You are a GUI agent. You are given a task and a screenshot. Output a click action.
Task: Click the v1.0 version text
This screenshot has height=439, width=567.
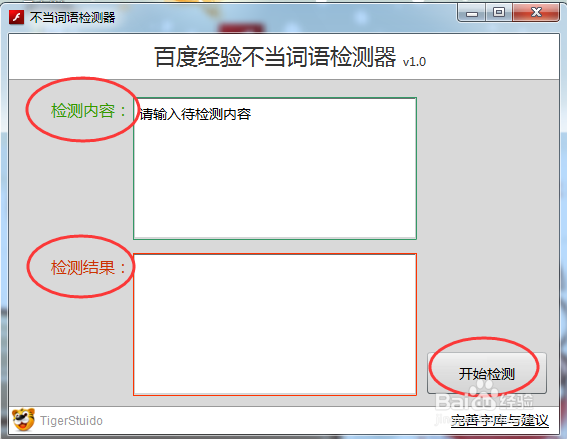pyautogui.click(x=414, y=62)
